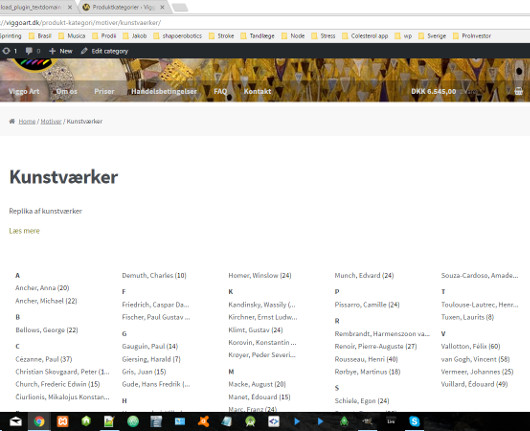Viewport: 530px width, 431px height.
Task: Open Macke, August (20) category
Action: click(x=257, y=384)
